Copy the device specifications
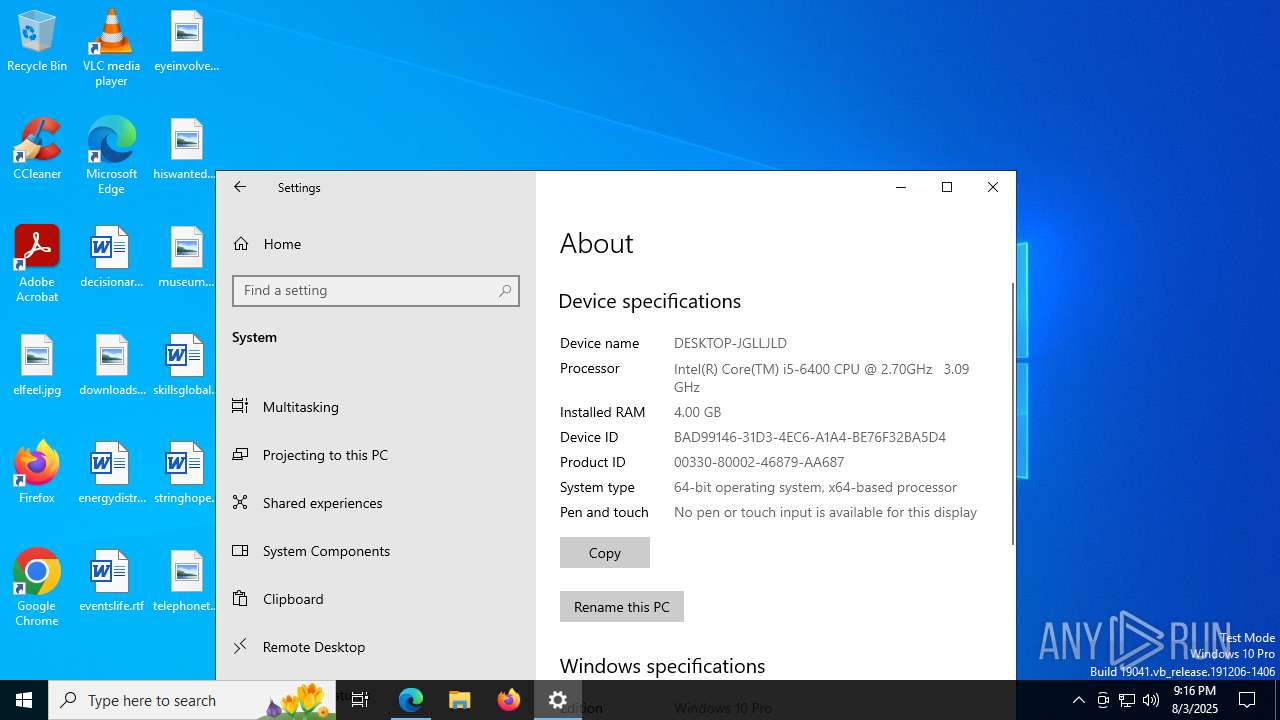This screenshot has height=720, width=1280. coord(605,553)
